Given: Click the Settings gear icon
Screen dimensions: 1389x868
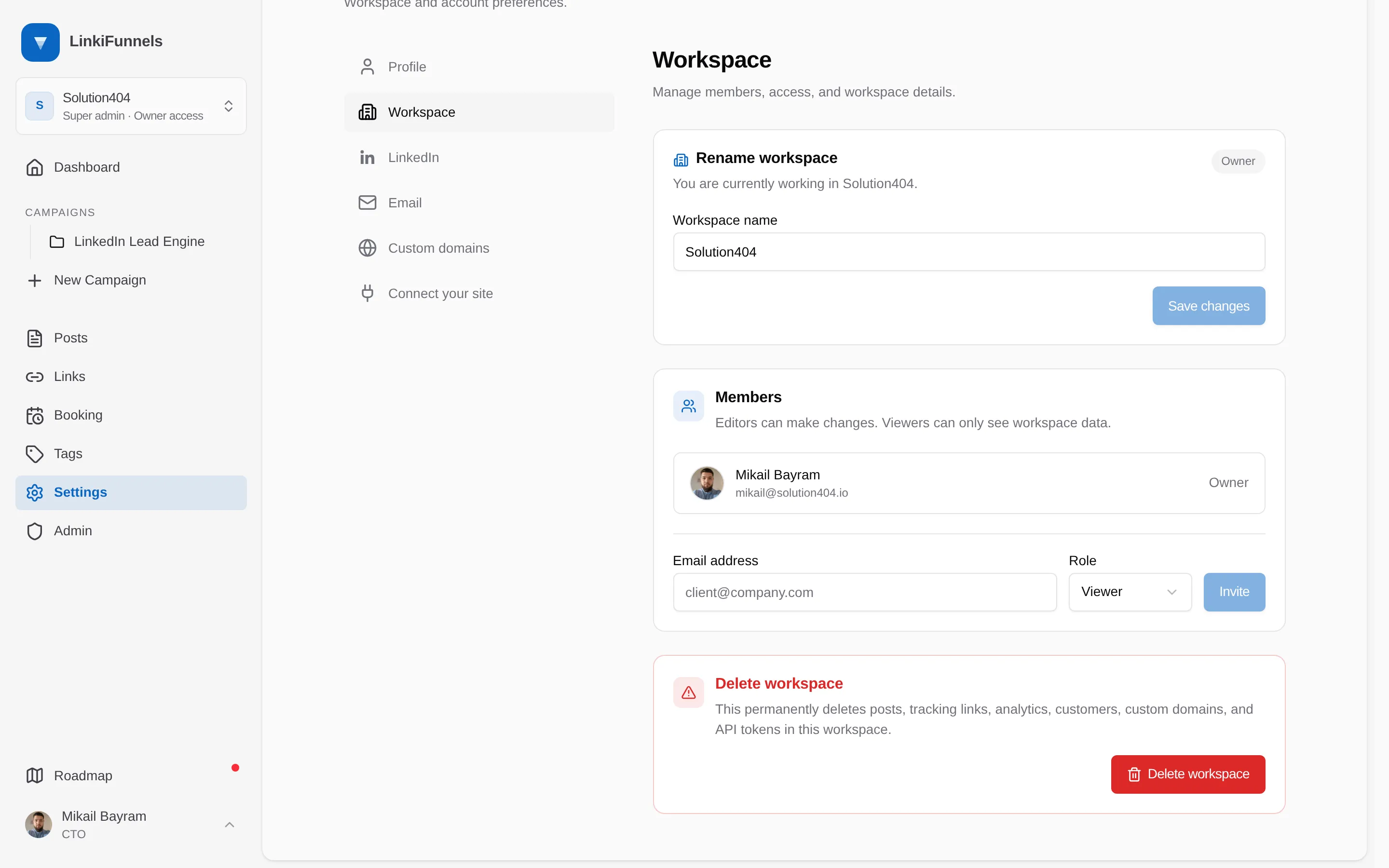Looking at the screenshot, I should (34, 492).
